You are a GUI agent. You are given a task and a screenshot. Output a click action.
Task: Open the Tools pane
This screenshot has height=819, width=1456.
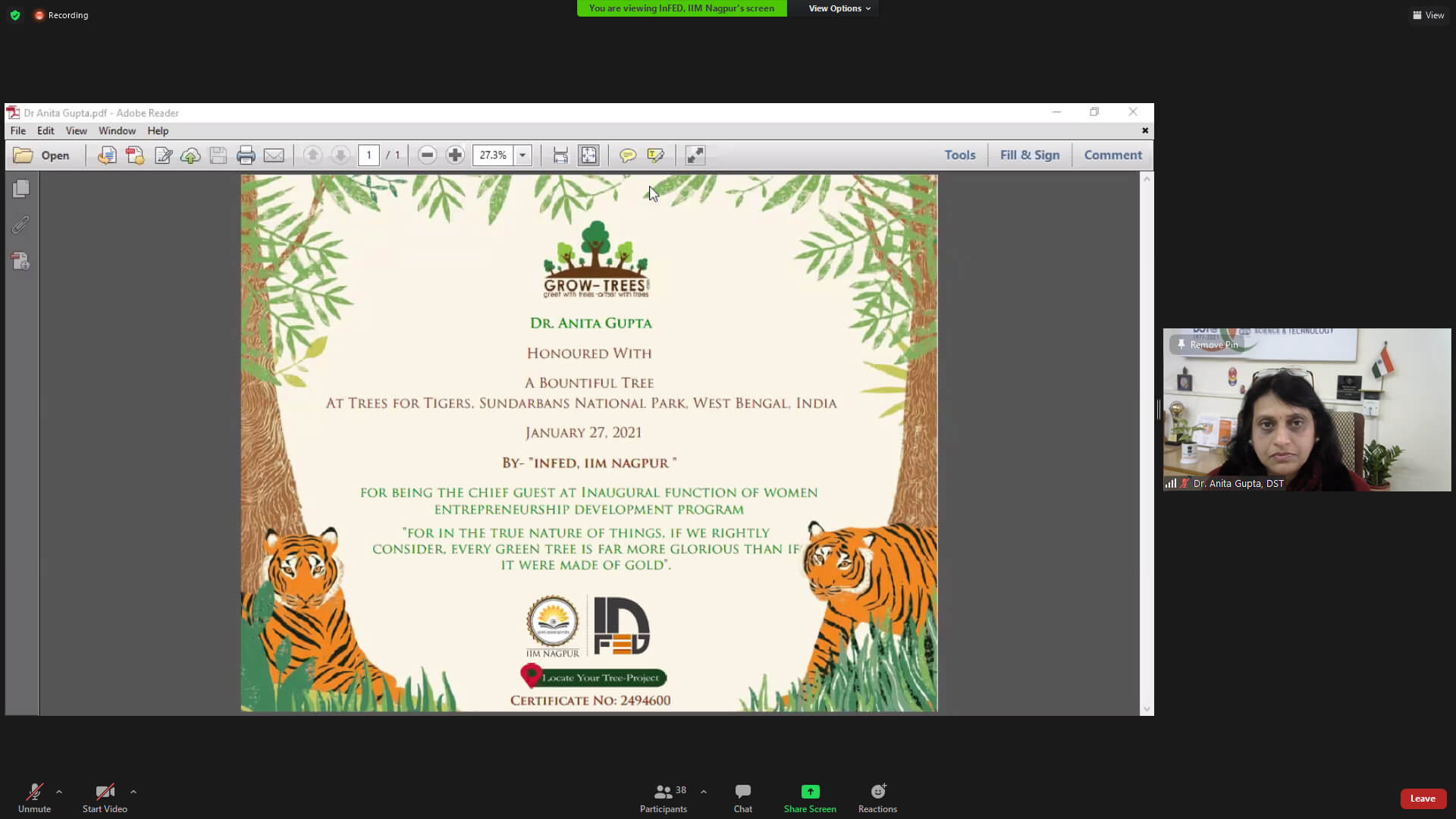(x=960, y=155)
